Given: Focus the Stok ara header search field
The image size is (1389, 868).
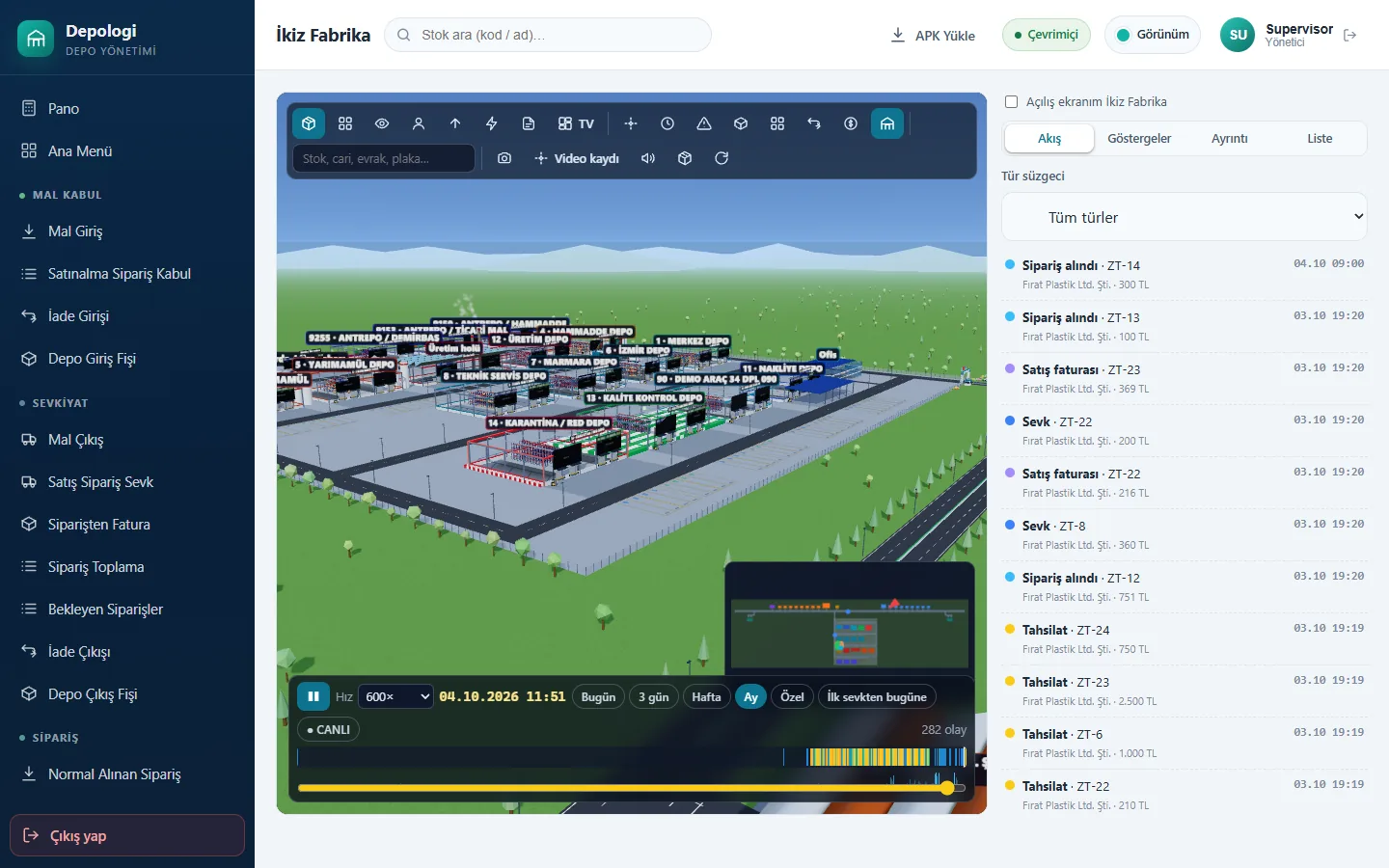Looking at the screenshot, I should 548,35.
